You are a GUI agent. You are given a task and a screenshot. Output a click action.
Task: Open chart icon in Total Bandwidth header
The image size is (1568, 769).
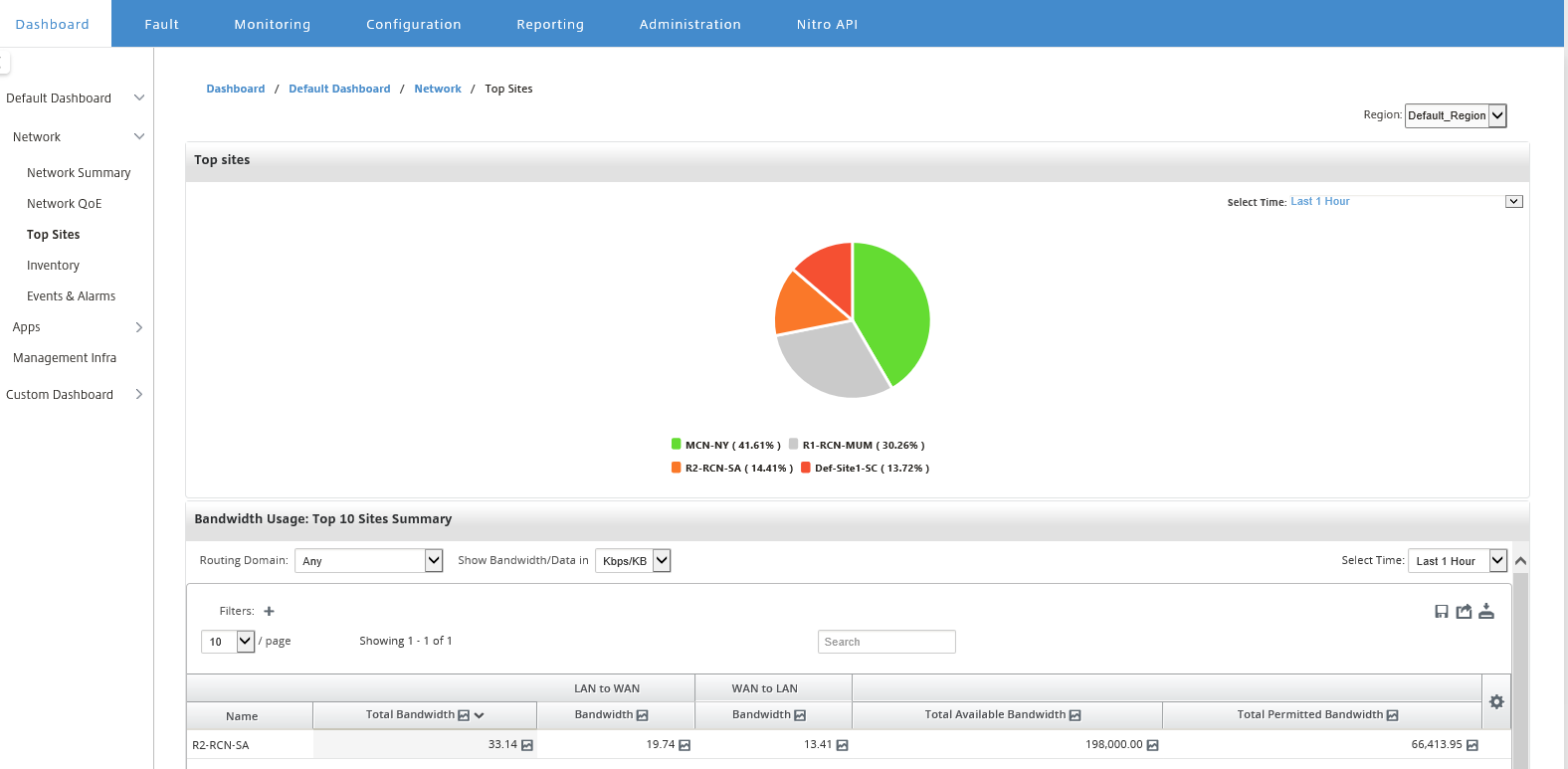coord(464,715)
